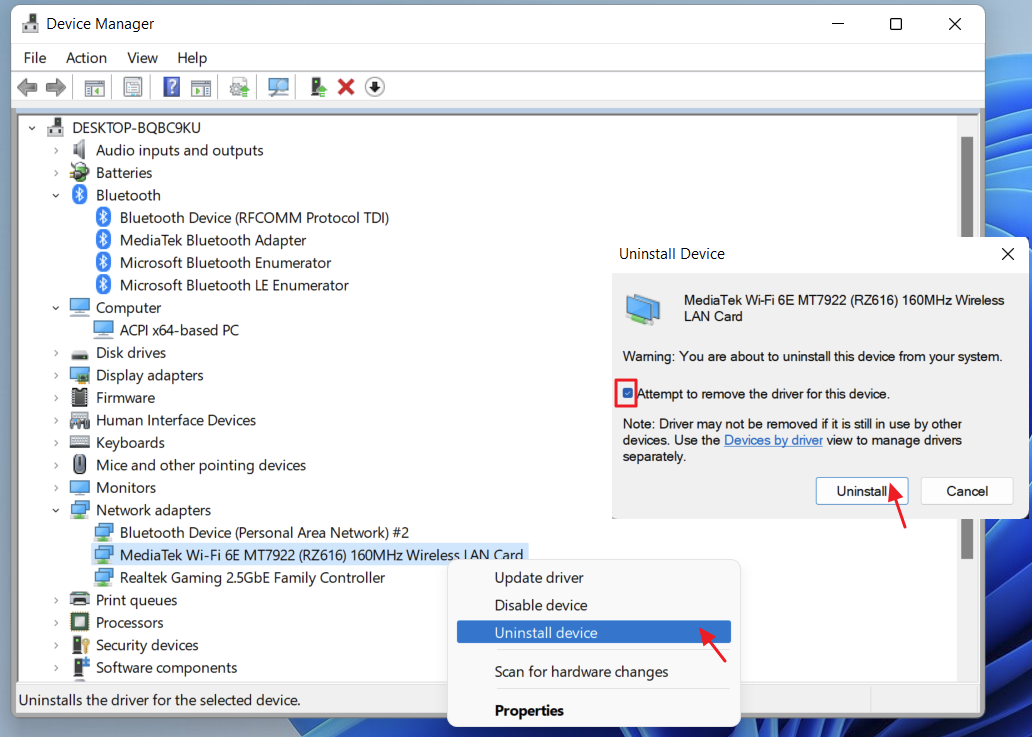1032x737 pixels.
Task: Click the blue Help toolbar icon
Action: 171,87
